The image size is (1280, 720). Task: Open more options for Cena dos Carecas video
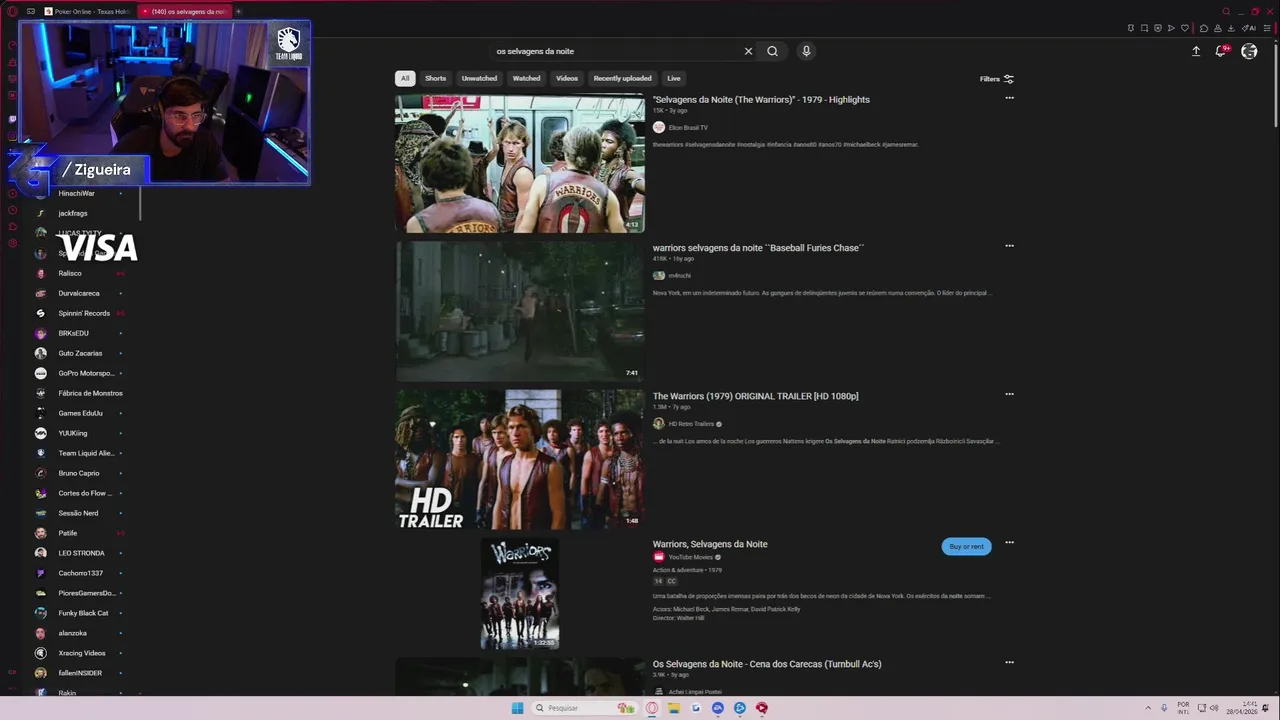coord(1009,662)
